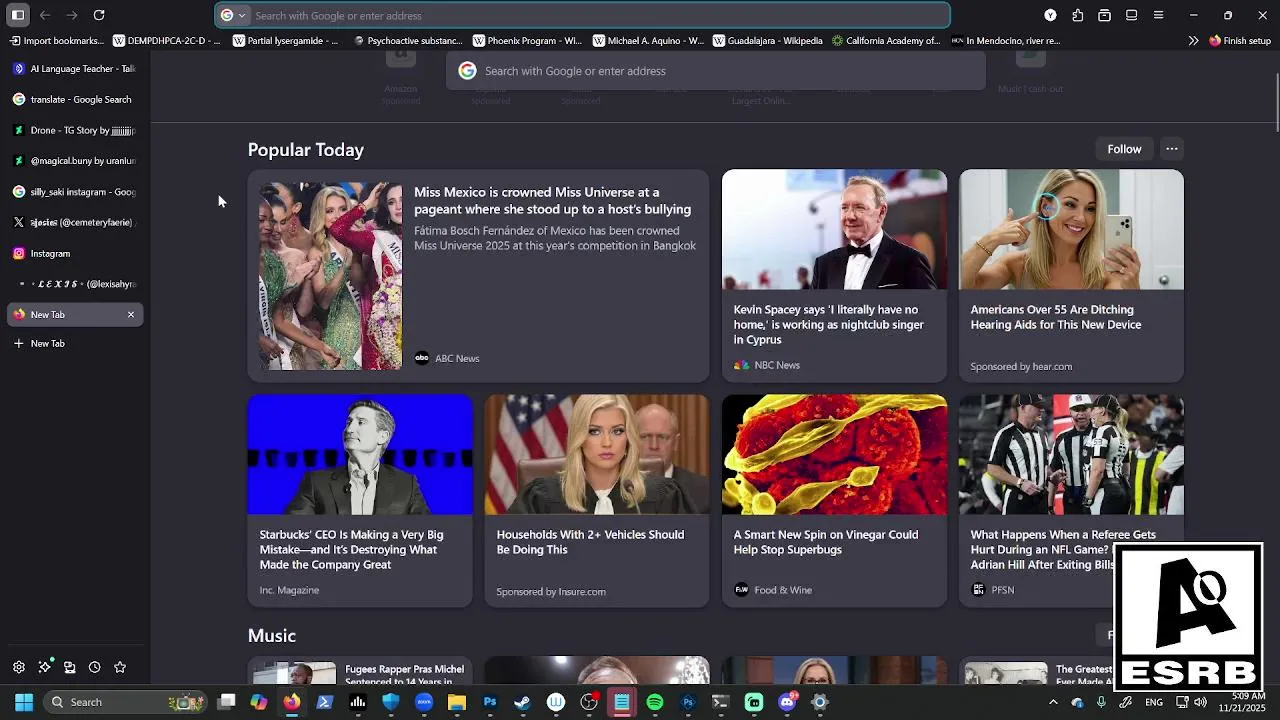Switch to the @magical.buny tab
This screenshot has height=720, width=1280.
pos(75,160)
